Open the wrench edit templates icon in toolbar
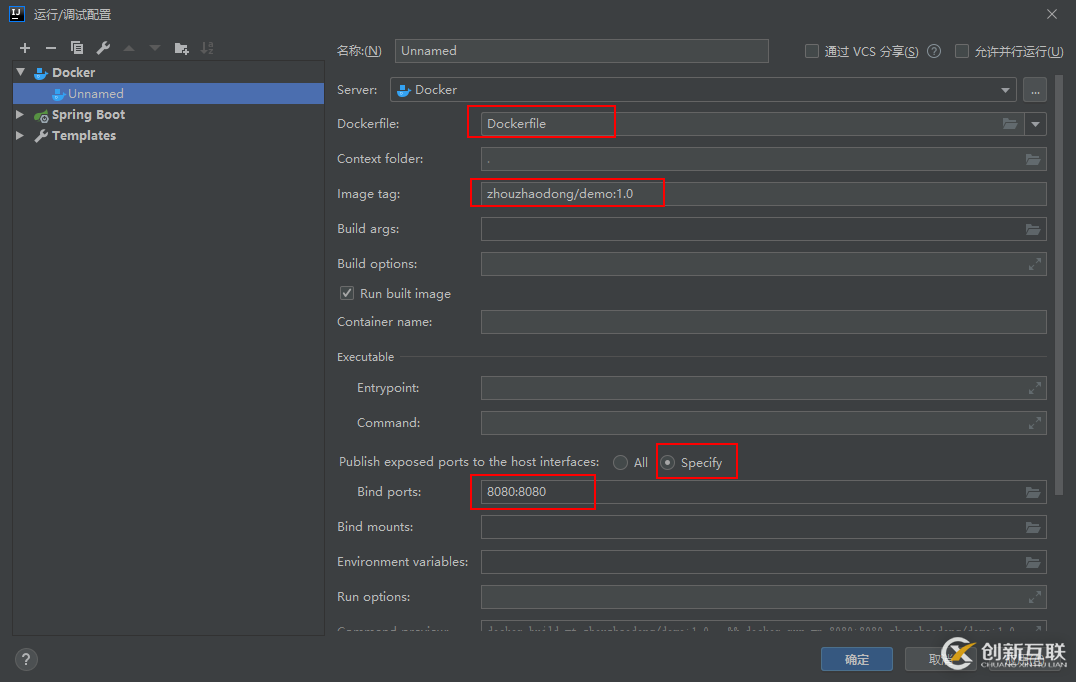1076x682 pixels. (x=103, y=48)
